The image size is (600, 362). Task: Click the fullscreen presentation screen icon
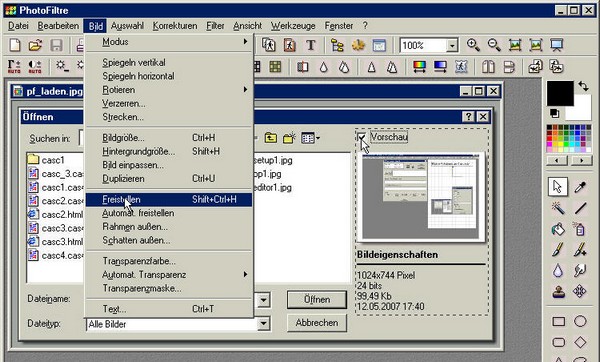(x=556, y=45)
